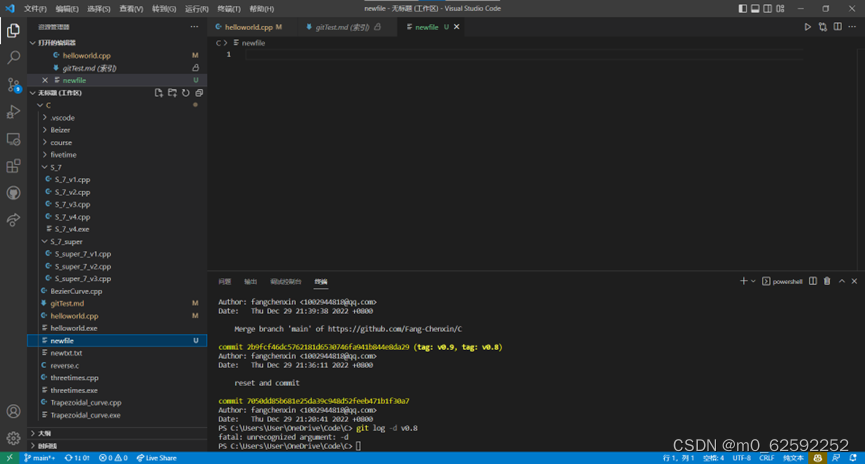Toggle secondary sidebar layout button
Screen dimensions: 865x464
pos(767,8)
